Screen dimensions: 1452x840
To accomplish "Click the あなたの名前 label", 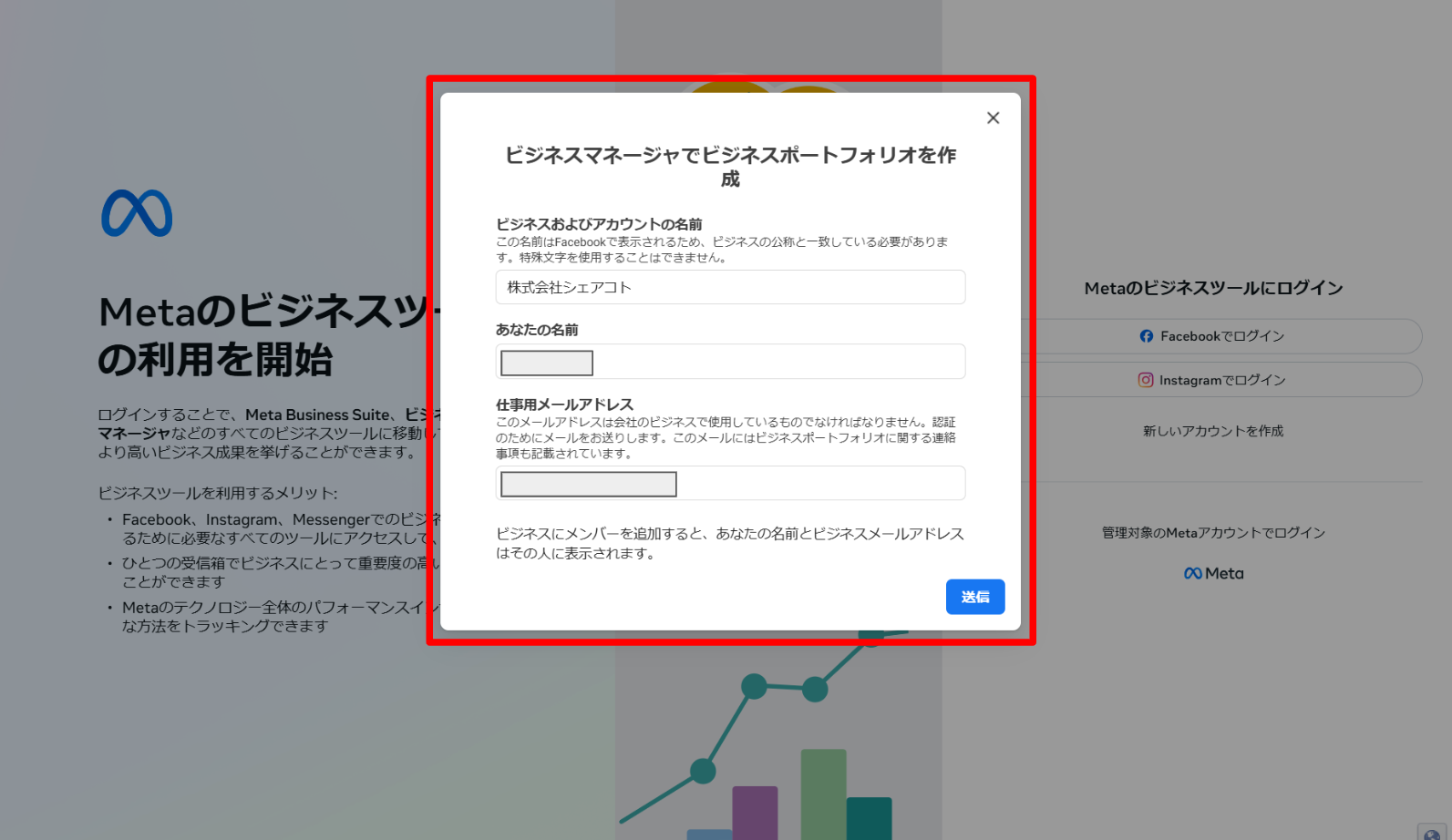I will [x=537, y=330].
